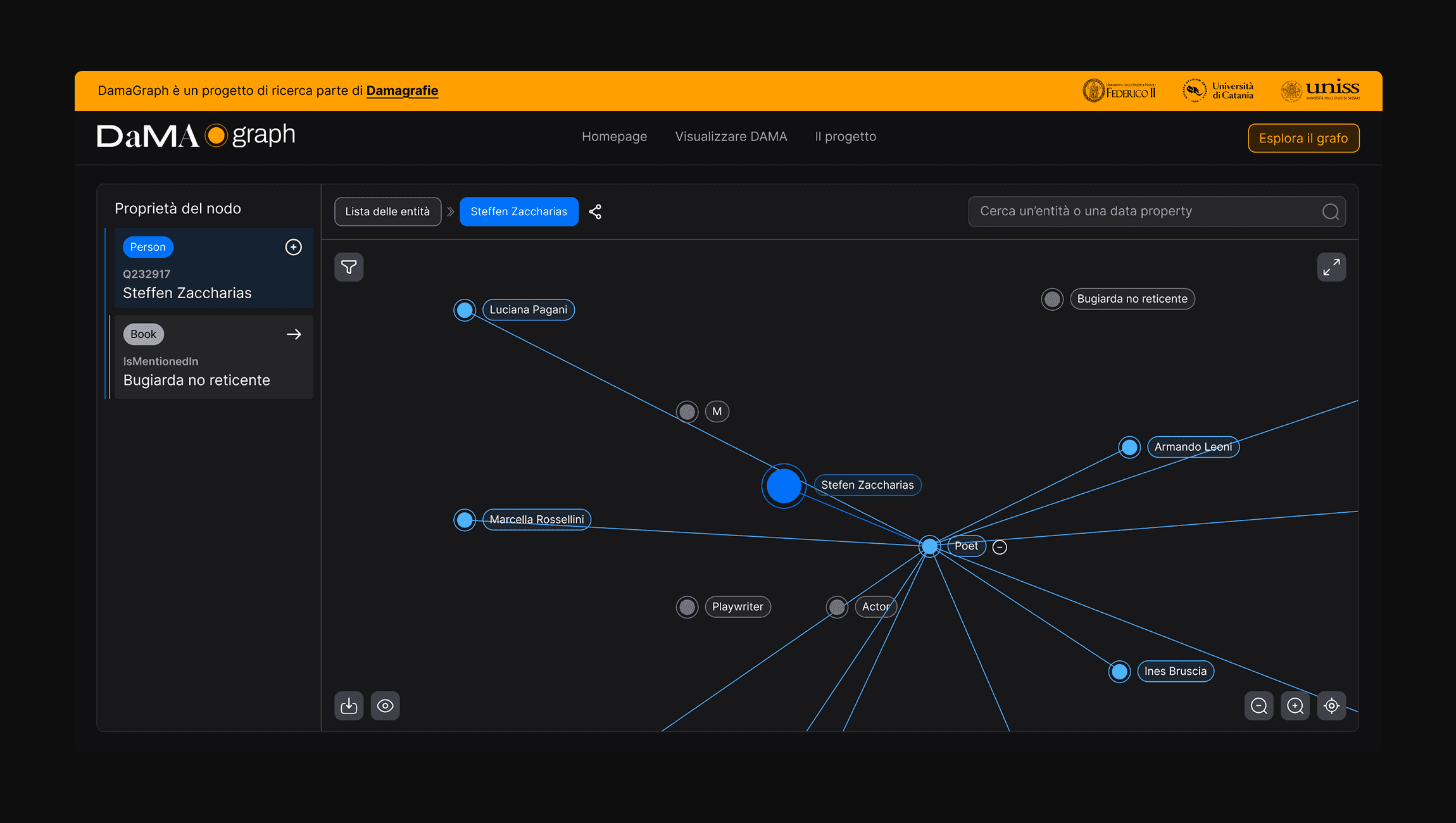The width and height of the screenshot is (1456, 823).
Task: Follow the Damagrafie link in banner
Action: tap(402, 91)
